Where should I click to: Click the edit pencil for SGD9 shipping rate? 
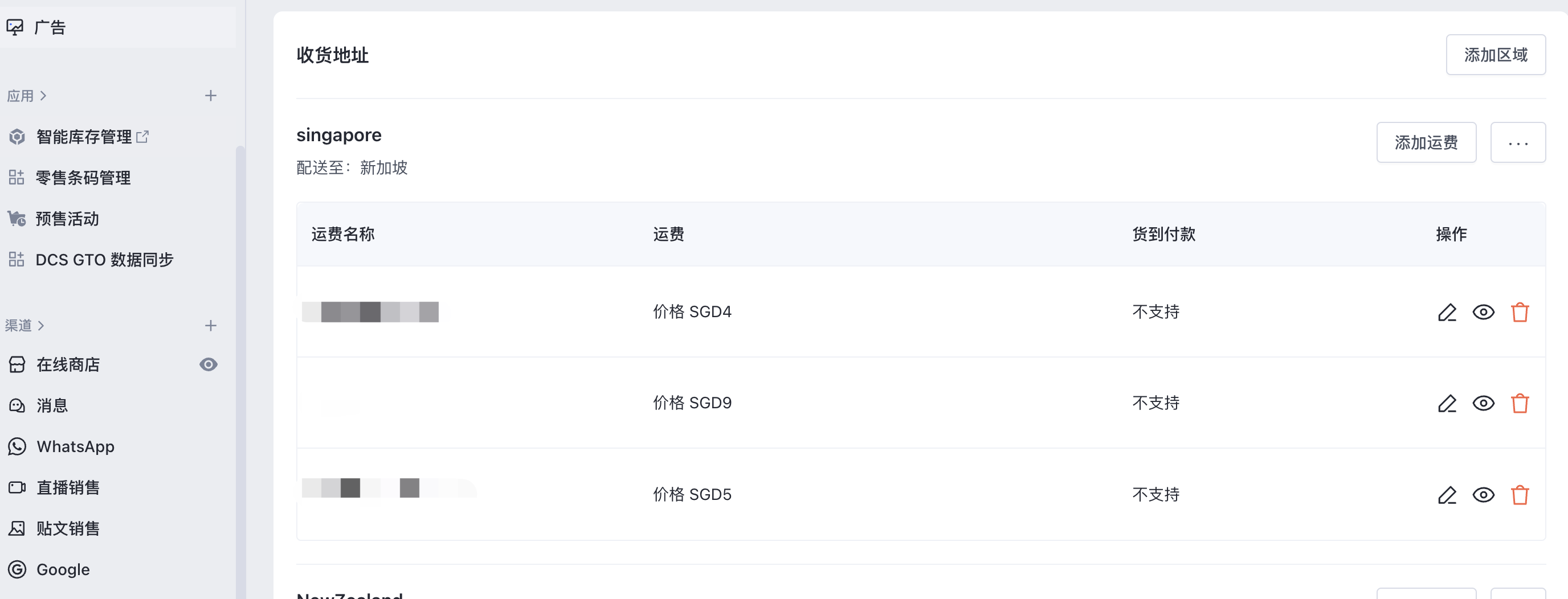pyautogui.click(x=1447, y=404)
